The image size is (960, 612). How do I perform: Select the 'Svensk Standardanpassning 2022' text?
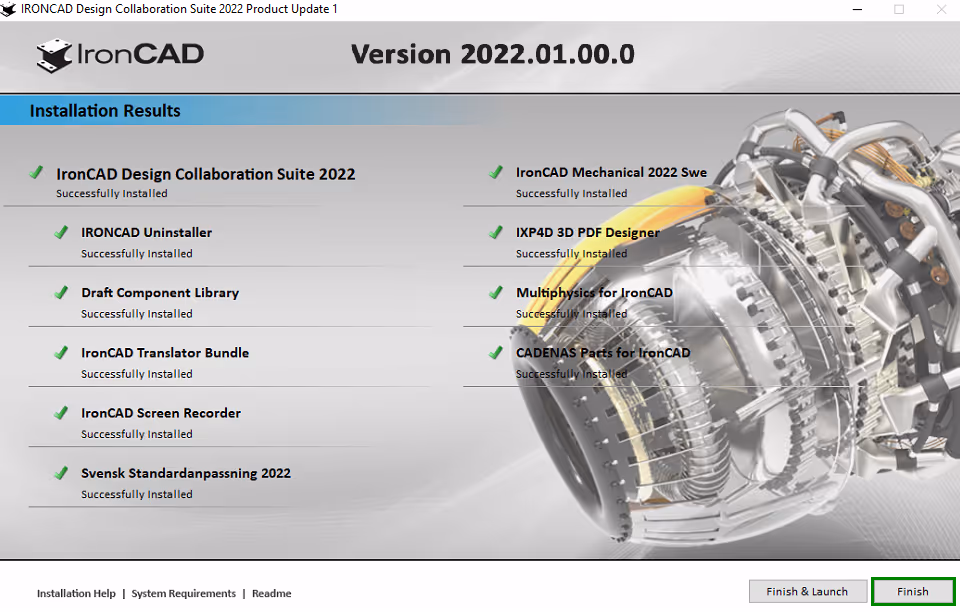click(186, 474)
